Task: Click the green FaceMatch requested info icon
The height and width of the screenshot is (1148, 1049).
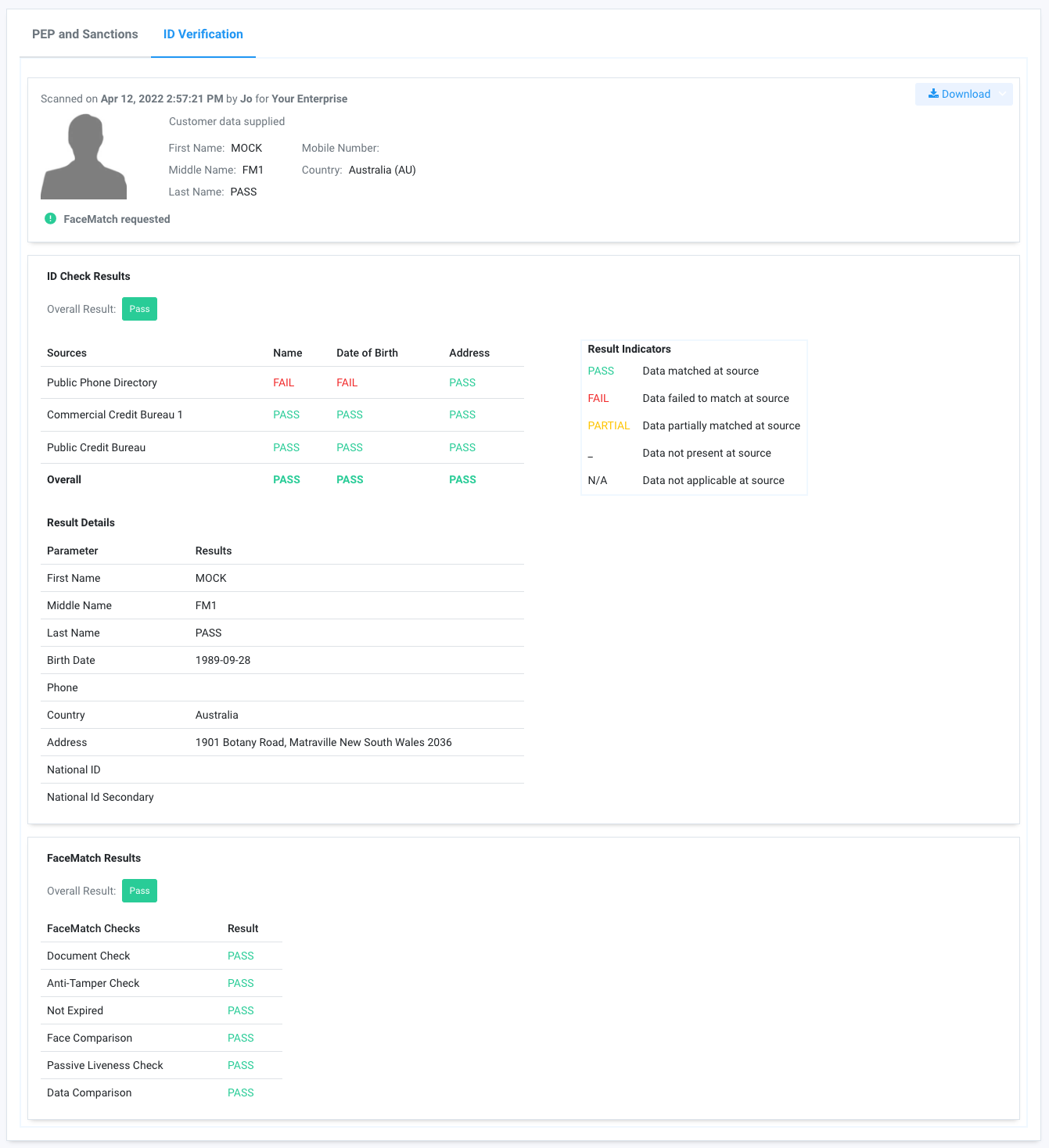Action: (x=50, y=219)
